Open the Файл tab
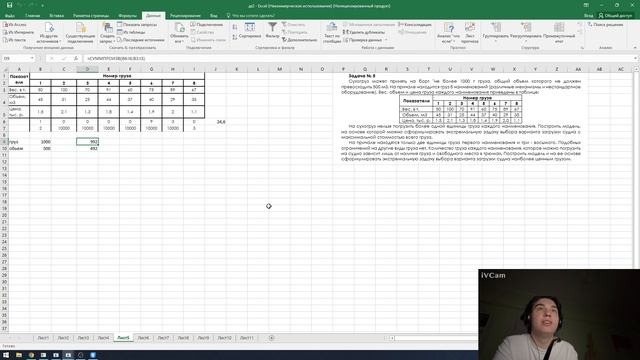Viewport: 640px width, 360px height. [x=10, y=16]
